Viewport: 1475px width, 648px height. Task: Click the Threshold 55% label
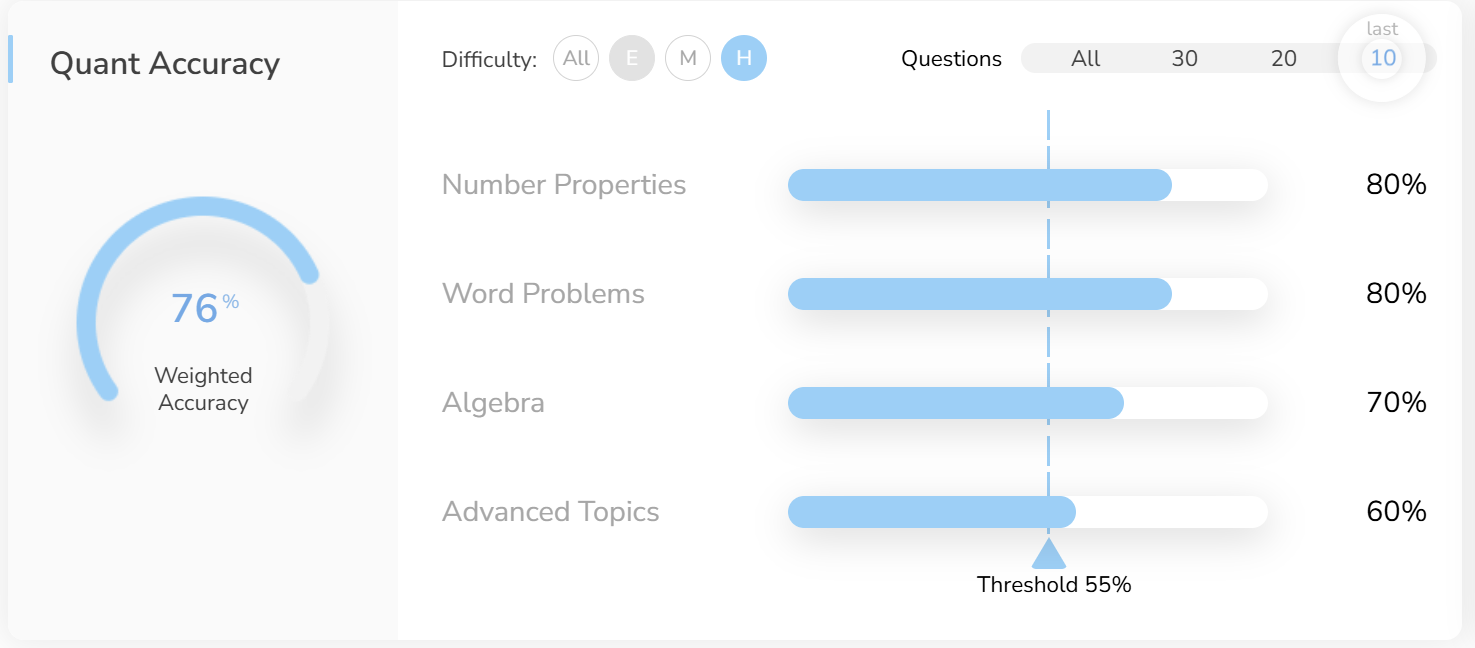coord(1054,585)
